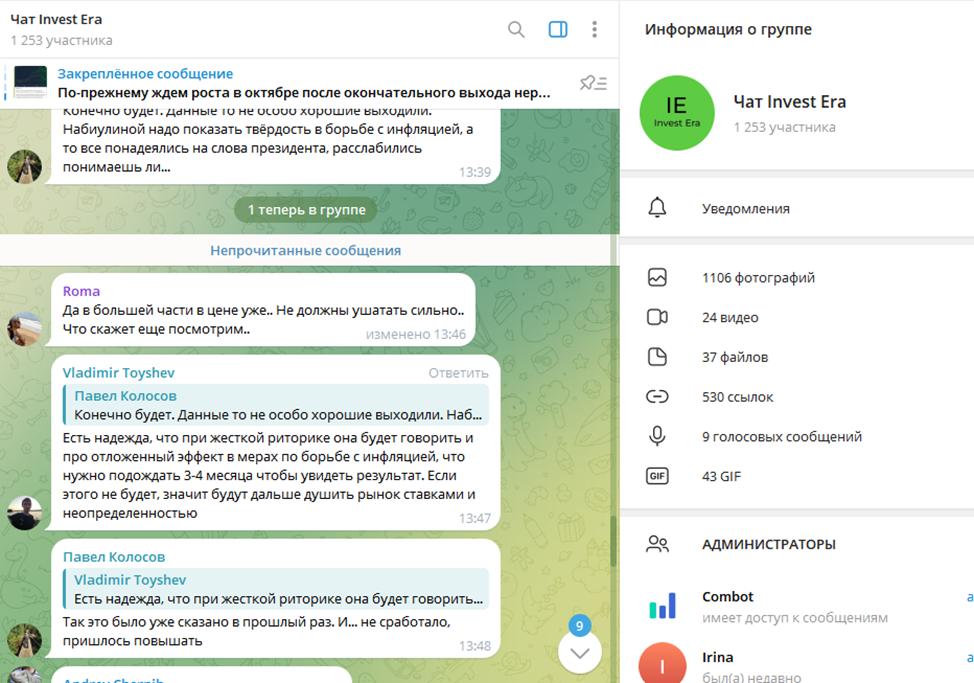Image resolution: width=974 pixels, height=683 pixels.
Task: Click the chat scrollbar thumb
Action: pos(614,540)
